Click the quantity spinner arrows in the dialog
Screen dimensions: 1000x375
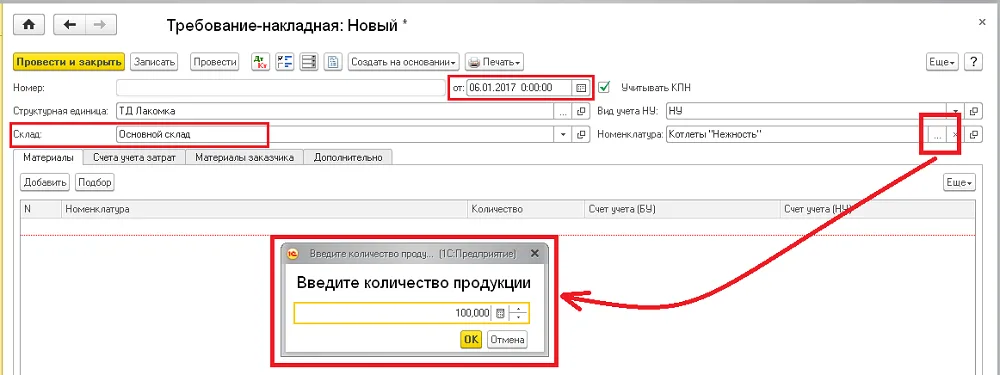[x=518, y=313]
